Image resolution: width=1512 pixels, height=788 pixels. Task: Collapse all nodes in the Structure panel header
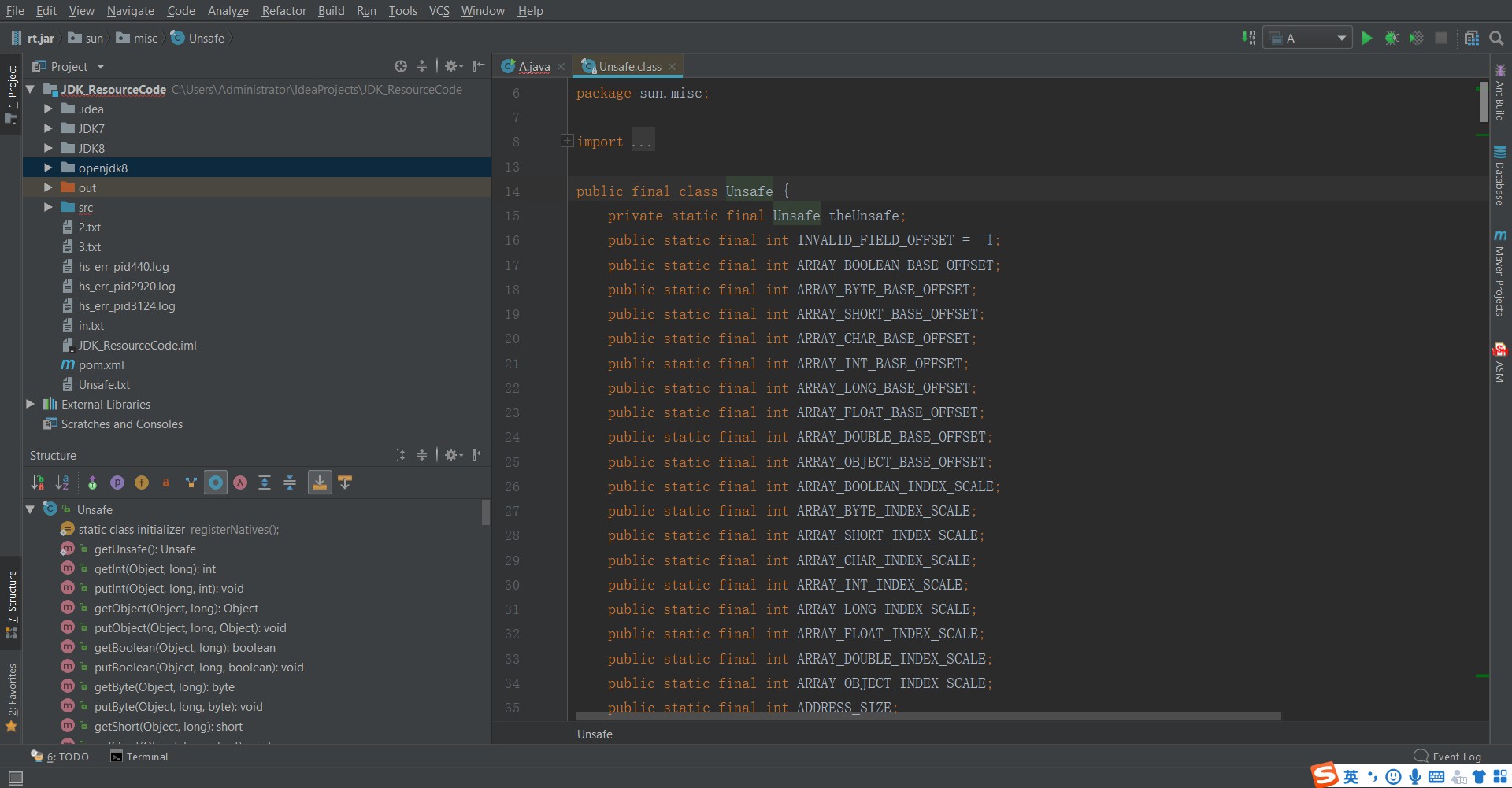(421, 455)
